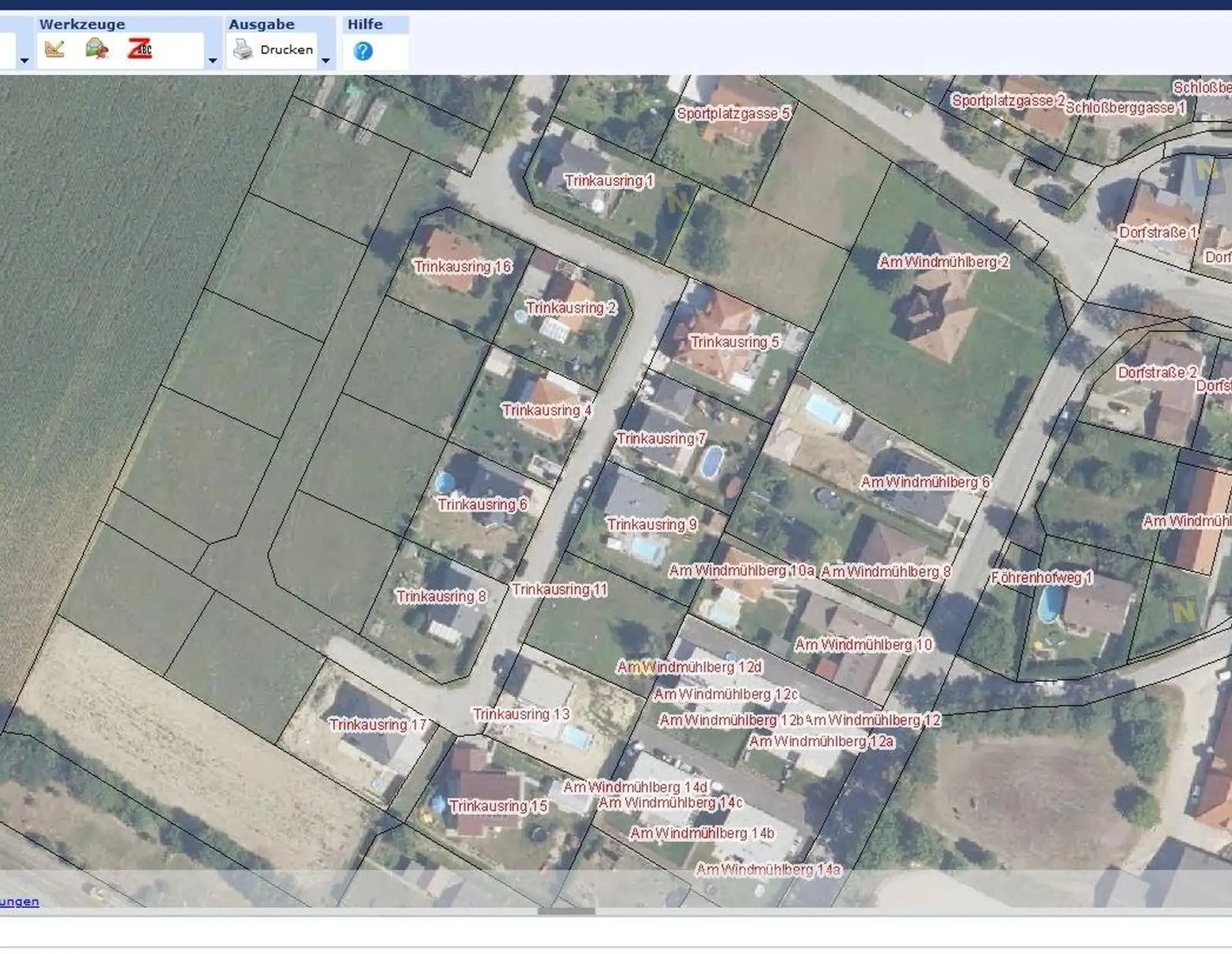This screenshot has height=954, width=1232.
Task: Select the Föhrenhofweg 1 address label
Action: coord(1041,578)
